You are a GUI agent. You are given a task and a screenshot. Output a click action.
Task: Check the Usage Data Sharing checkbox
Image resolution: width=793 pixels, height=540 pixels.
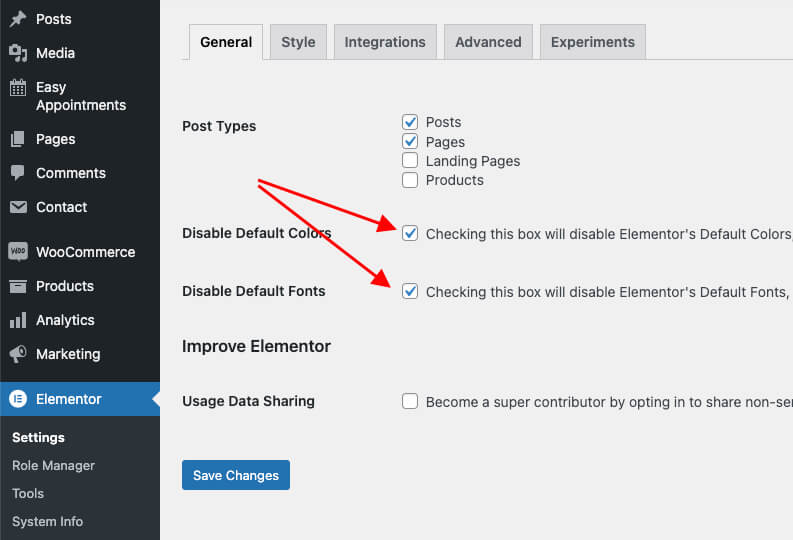coord(410,402)
